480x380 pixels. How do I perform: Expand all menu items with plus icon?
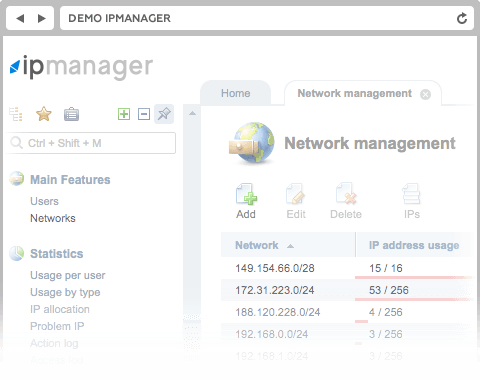124,114
